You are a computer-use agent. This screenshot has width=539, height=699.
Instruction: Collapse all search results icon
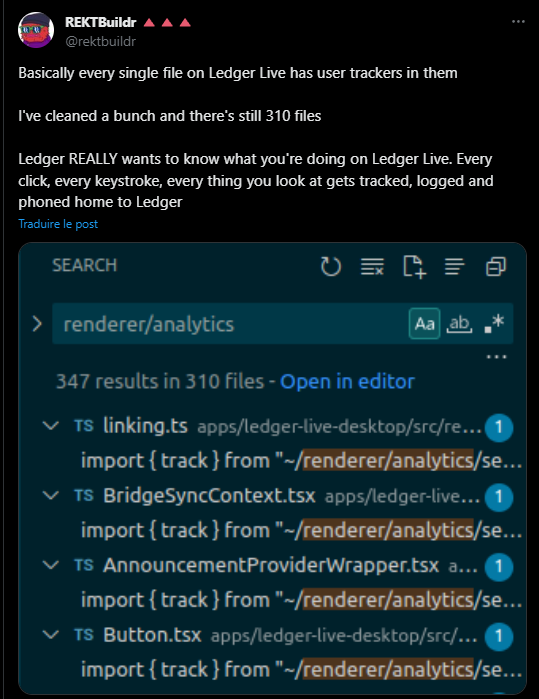click(496, 267)
